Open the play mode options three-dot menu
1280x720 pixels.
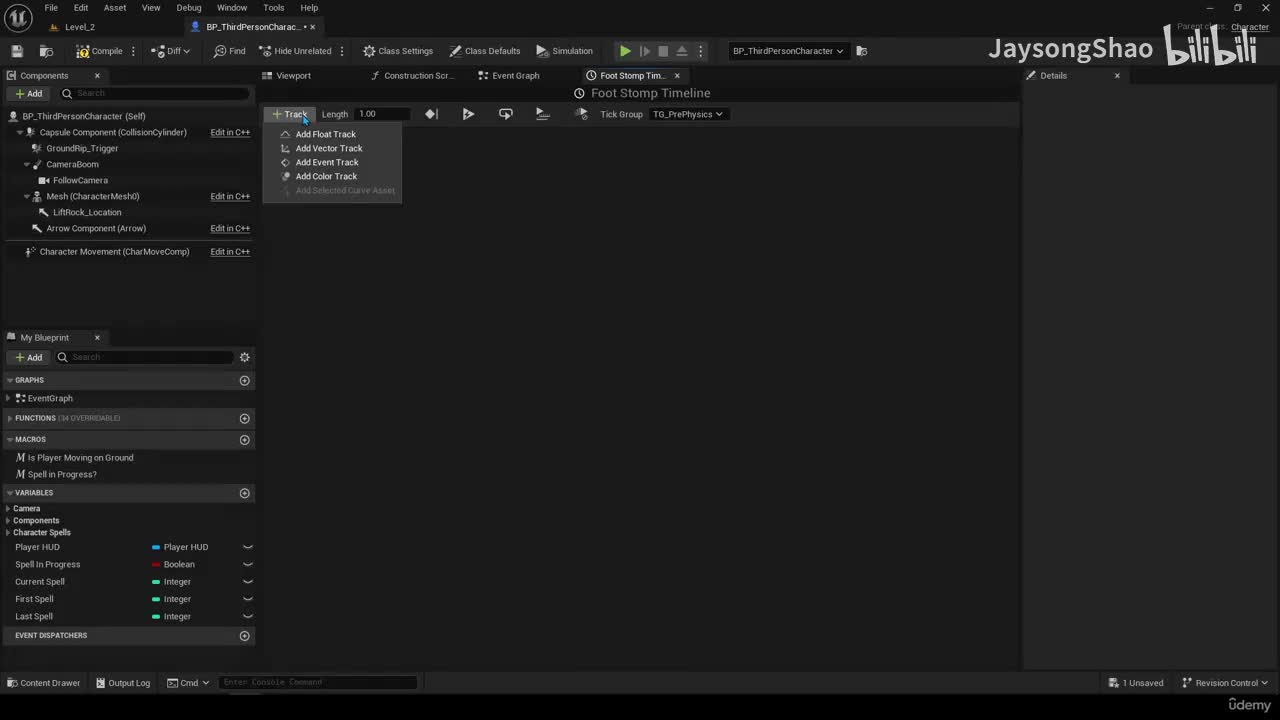(700, 51)
